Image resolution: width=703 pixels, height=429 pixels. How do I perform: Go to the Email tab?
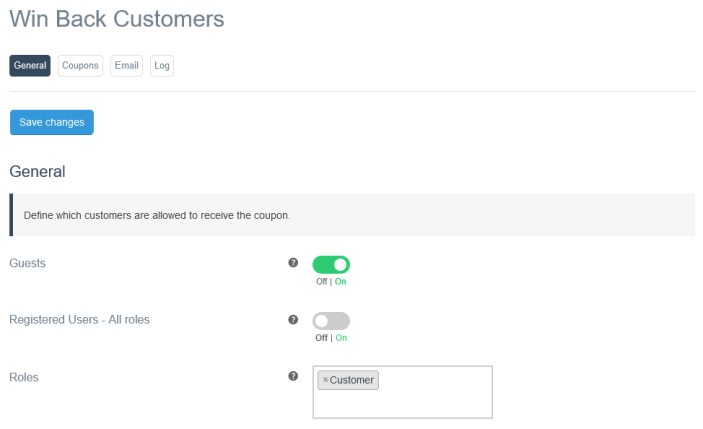(x=127, y=66)
